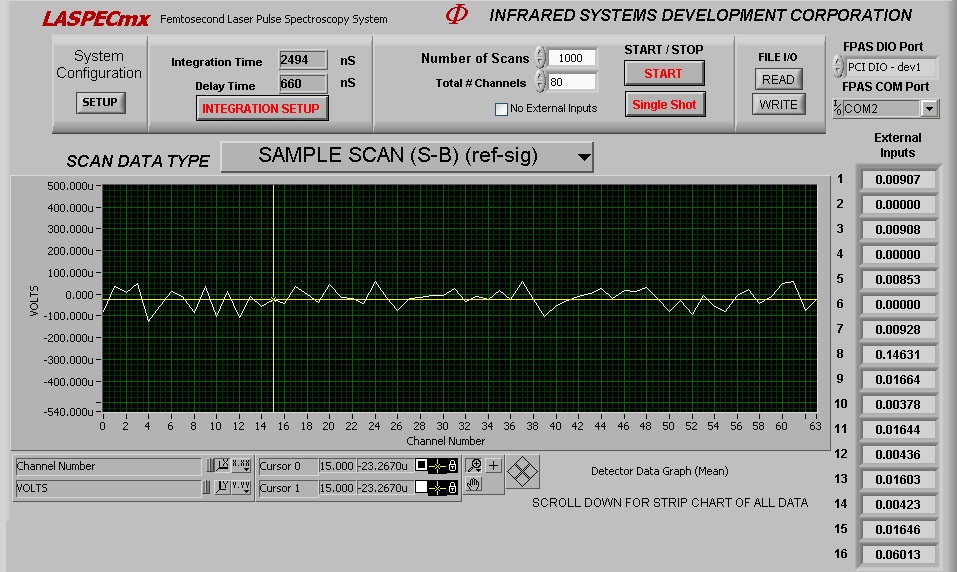This screenshot has width=957, height=572.
Task: Open X-axis number format options
Action: point(241,466)
